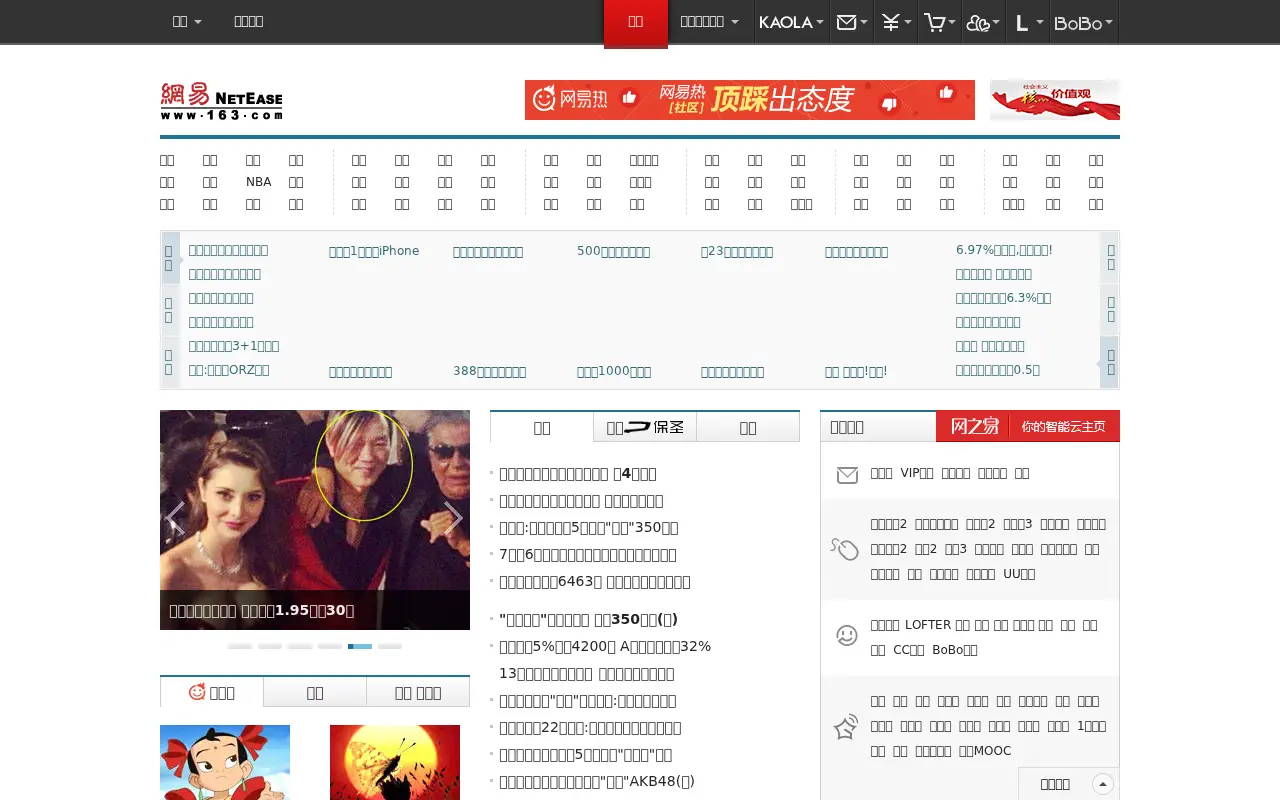Click thumbs-down icon in top banner
The height and width of the screenshot is (800, 1280).
coord(889,103)
